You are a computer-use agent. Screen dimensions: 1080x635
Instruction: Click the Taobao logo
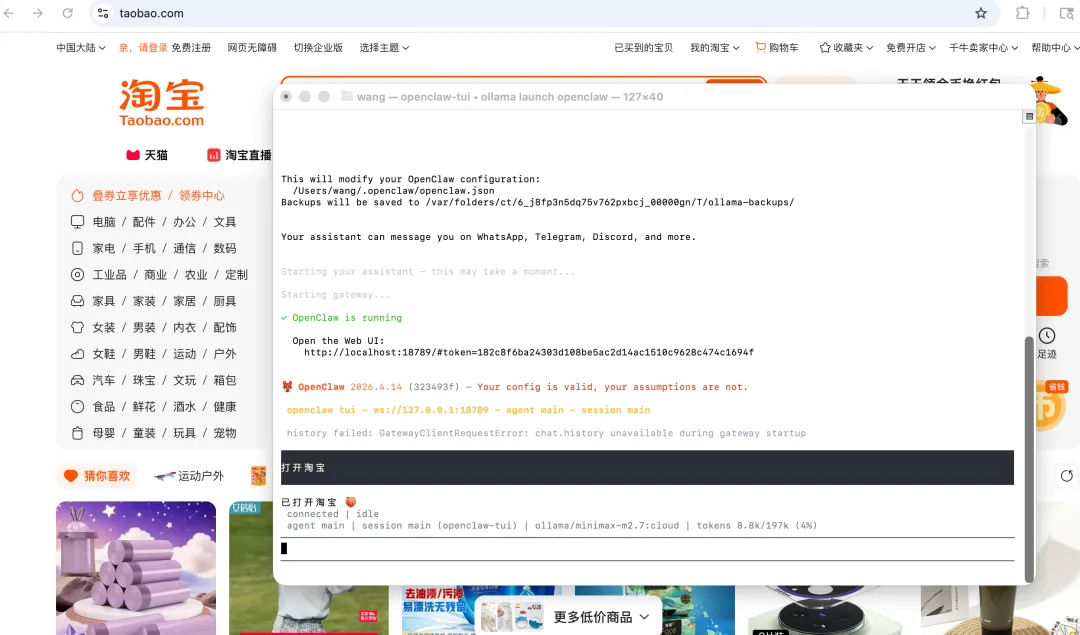(x=162, y=103)
